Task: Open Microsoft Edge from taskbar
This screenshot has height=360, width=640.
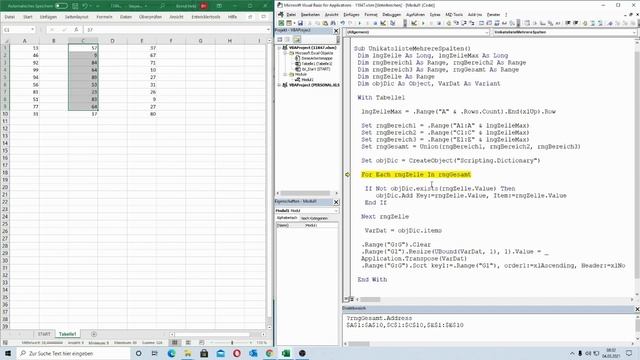Action: pyautogui.click(x=171, y=353)
